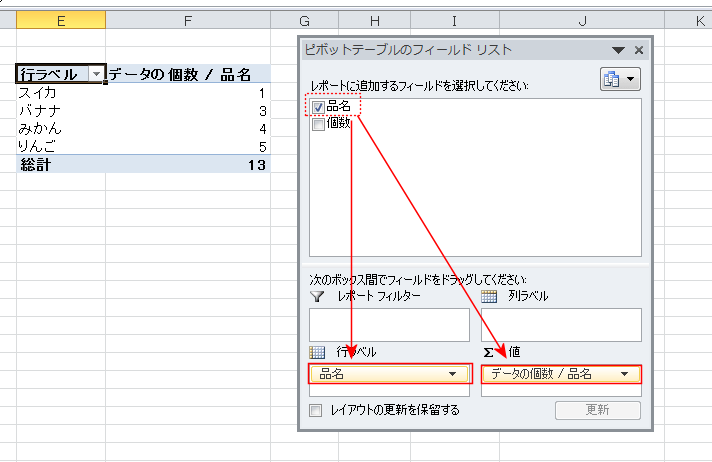Check the 個数 field checkbox

tap(318, 124)
